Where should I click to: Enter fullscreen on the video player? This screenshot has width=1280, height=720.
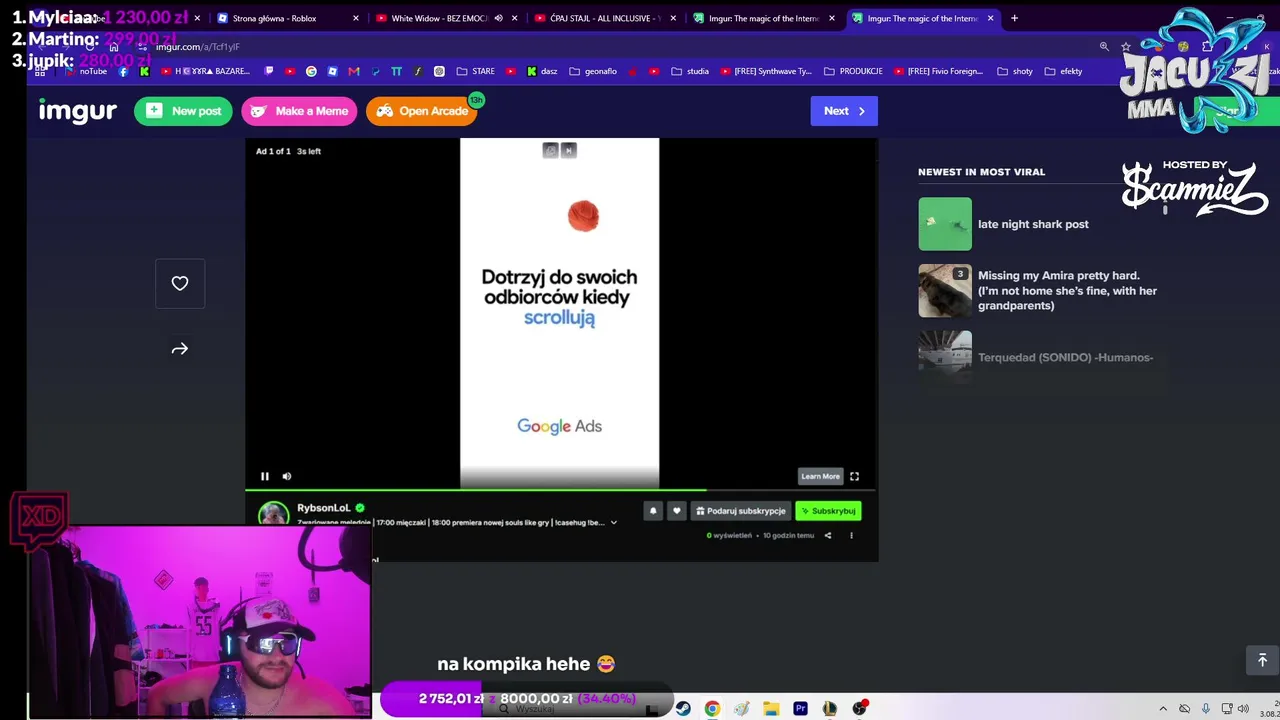coord(854,476)
